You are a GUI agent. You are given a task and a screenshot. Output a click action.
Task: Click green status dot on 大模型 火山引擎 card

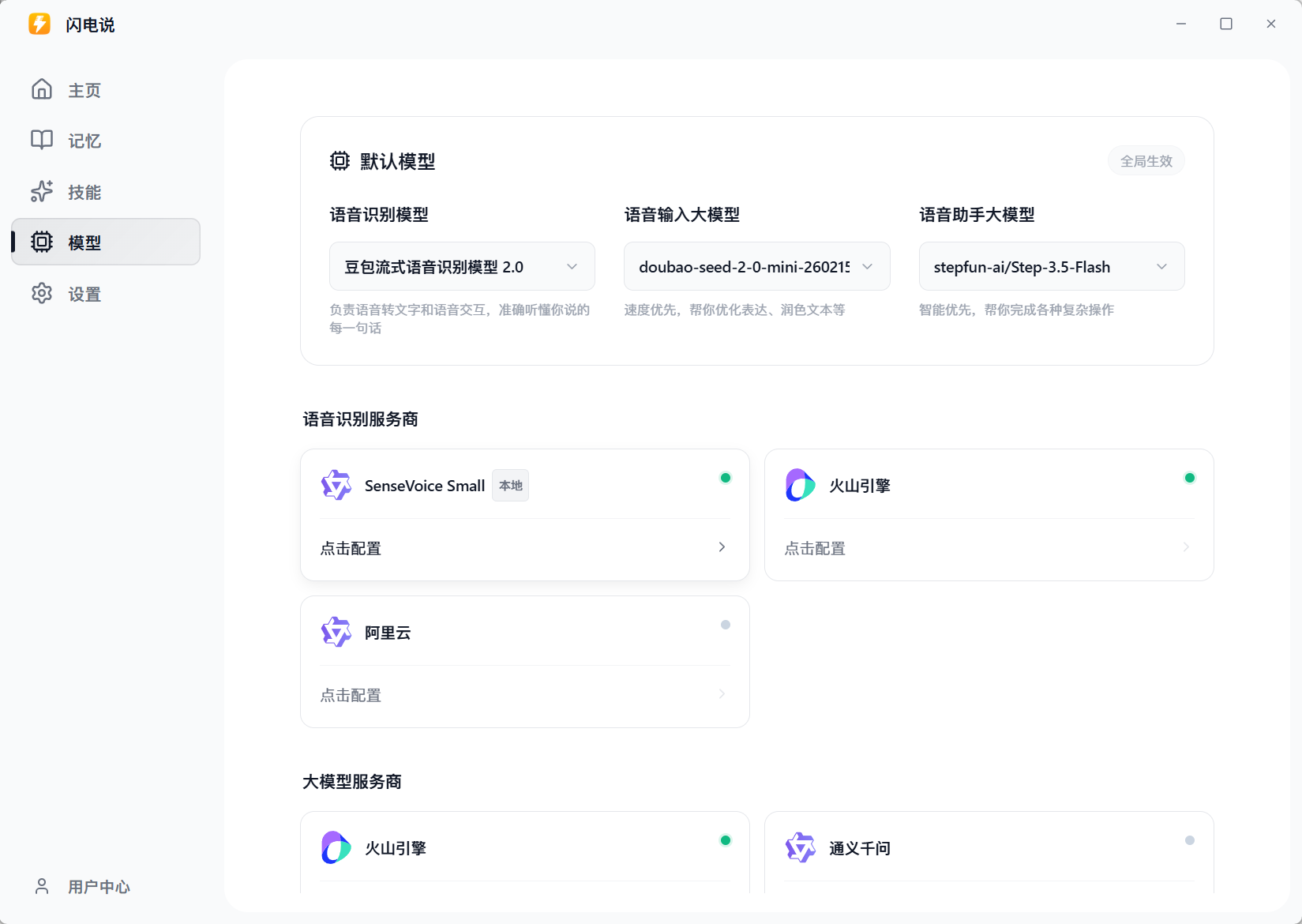click(x=726, y=840)
